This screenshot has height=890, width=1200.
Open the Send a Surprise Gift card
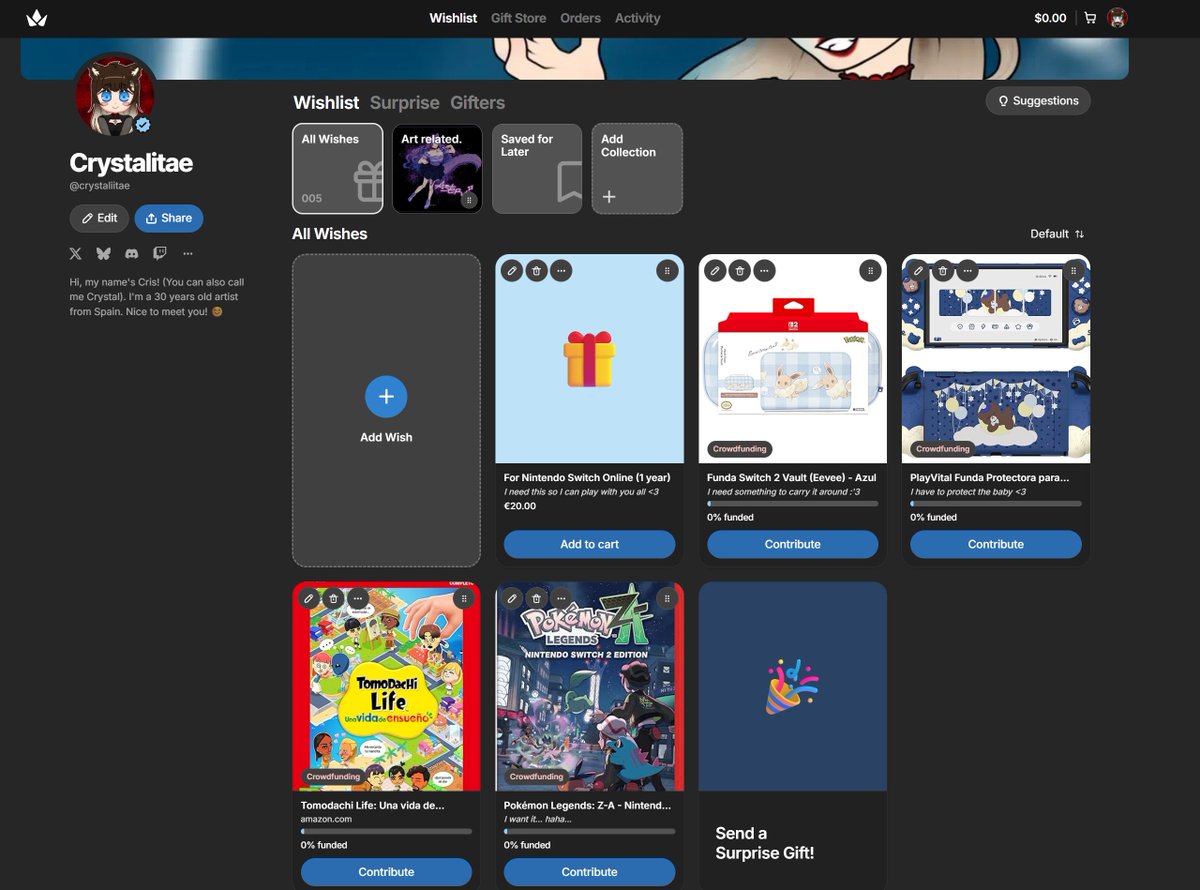click(792, 730)
